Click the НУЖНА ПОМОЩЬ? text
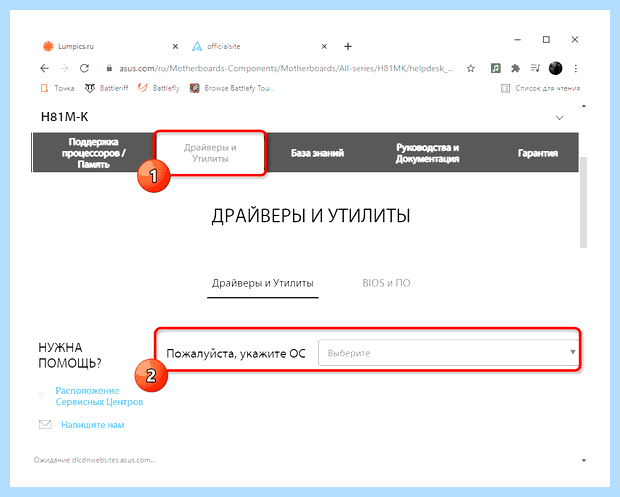 70,355
